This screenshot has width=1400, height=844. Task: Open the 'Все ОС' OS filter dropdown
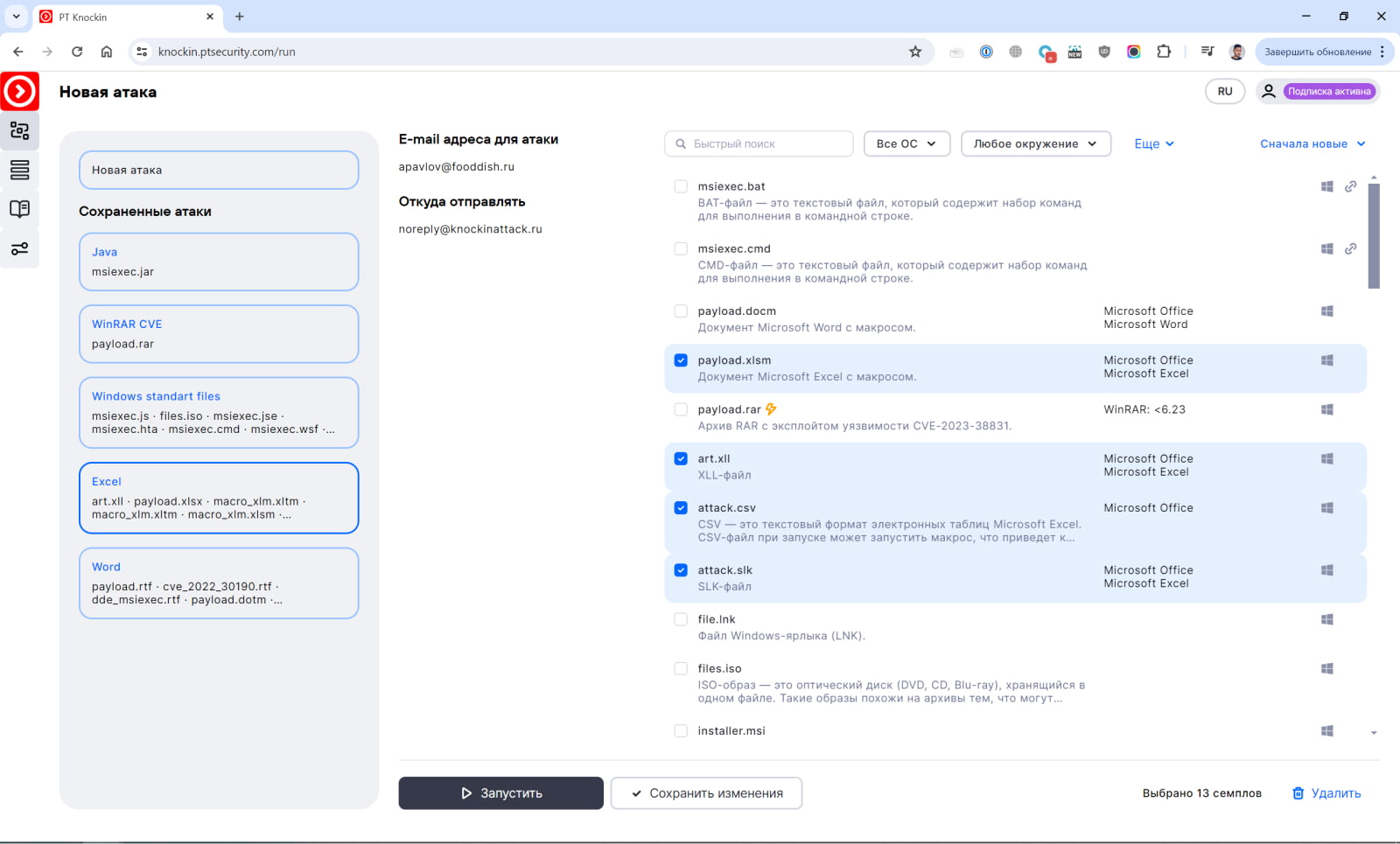906,143
